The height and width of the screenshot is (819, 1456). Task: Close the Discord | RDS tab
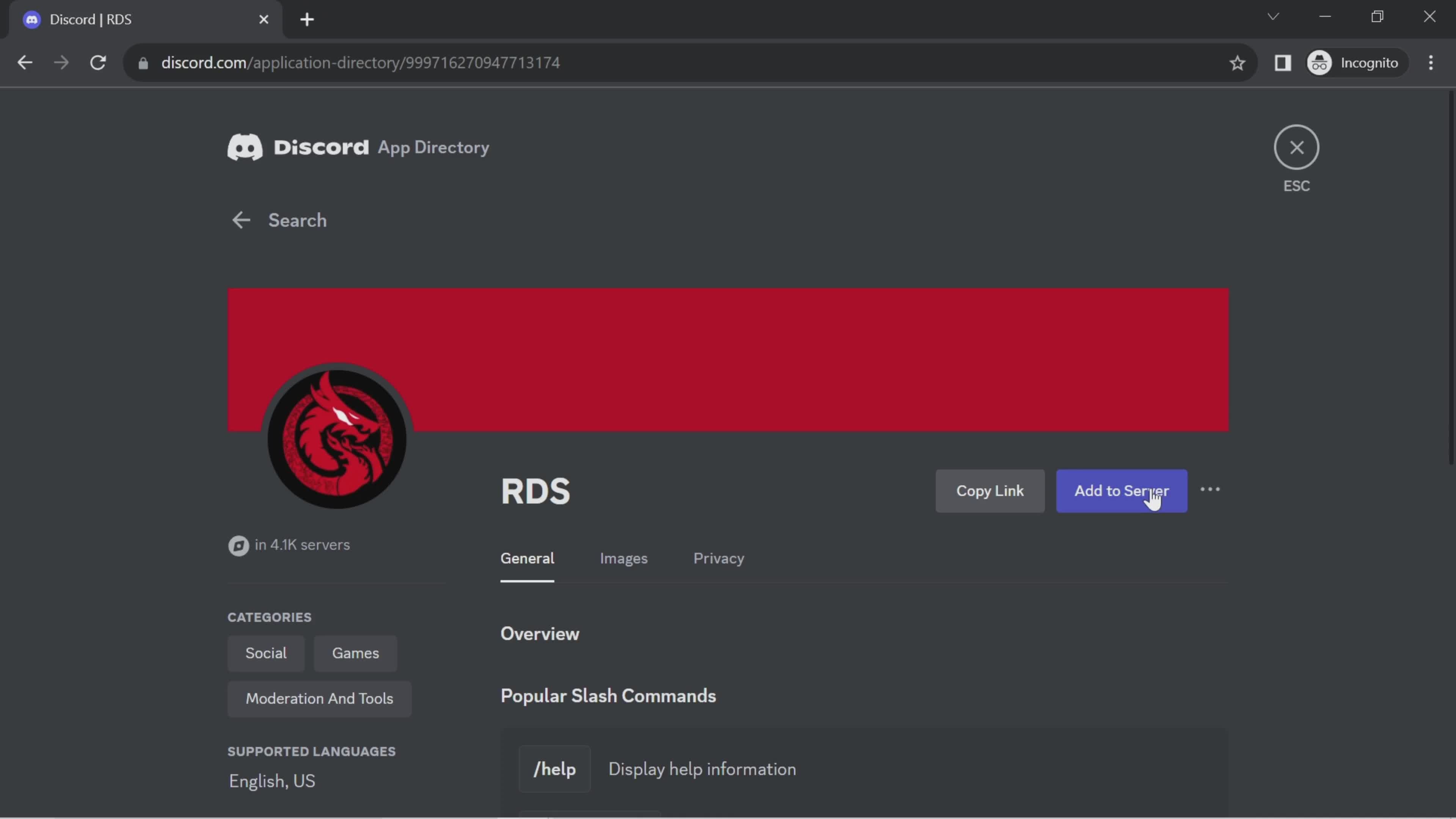tap(264, 20)
